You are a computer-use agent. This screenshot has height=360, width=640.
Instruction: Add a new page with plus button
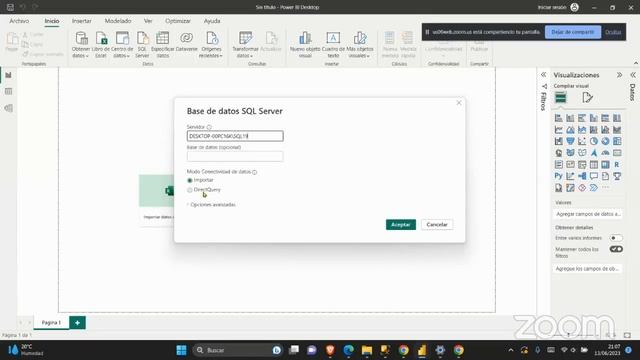77,322
